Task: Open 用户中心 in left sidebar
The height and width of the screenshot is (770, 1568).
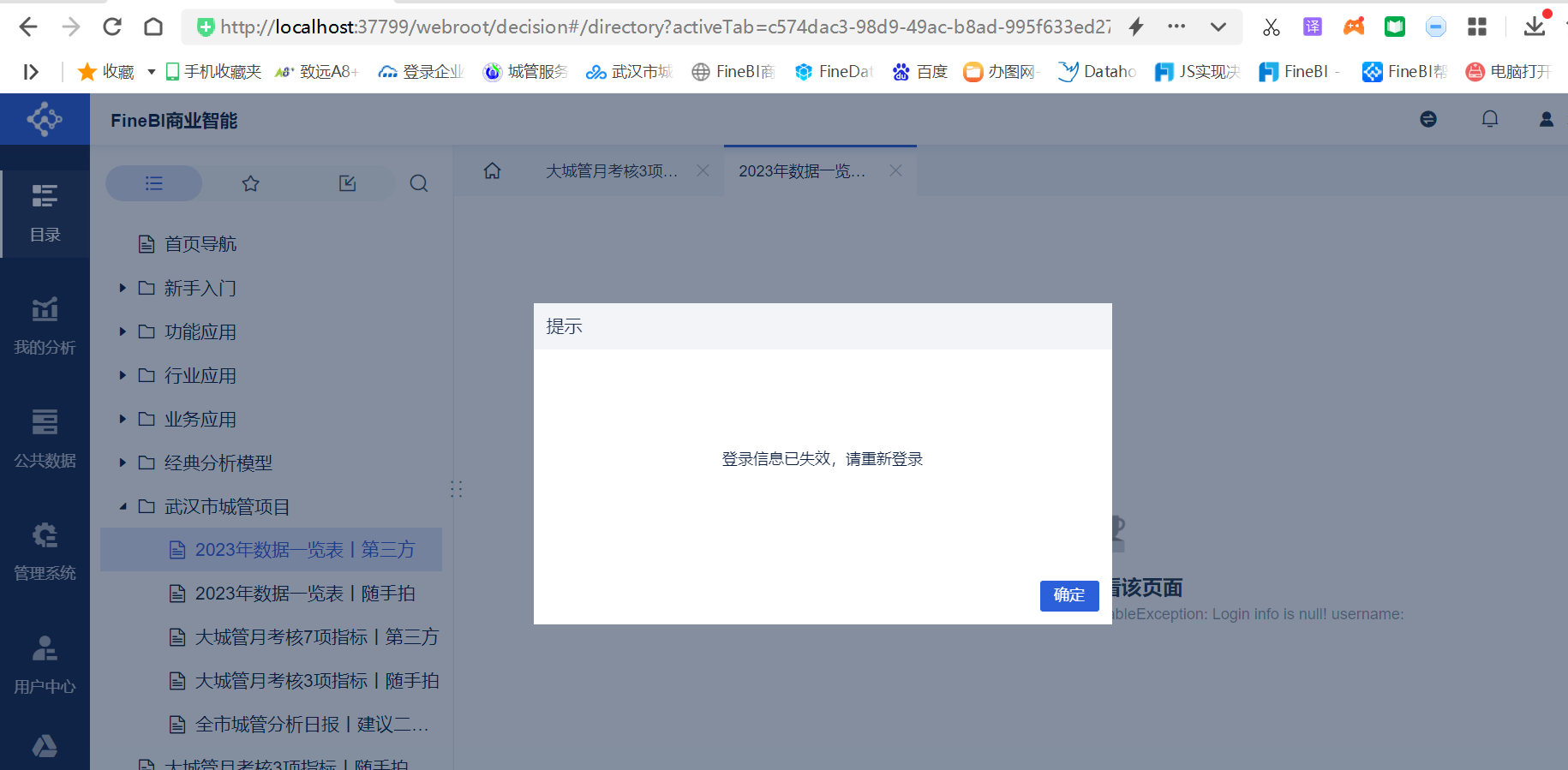Action: click(x=45, y=666)
